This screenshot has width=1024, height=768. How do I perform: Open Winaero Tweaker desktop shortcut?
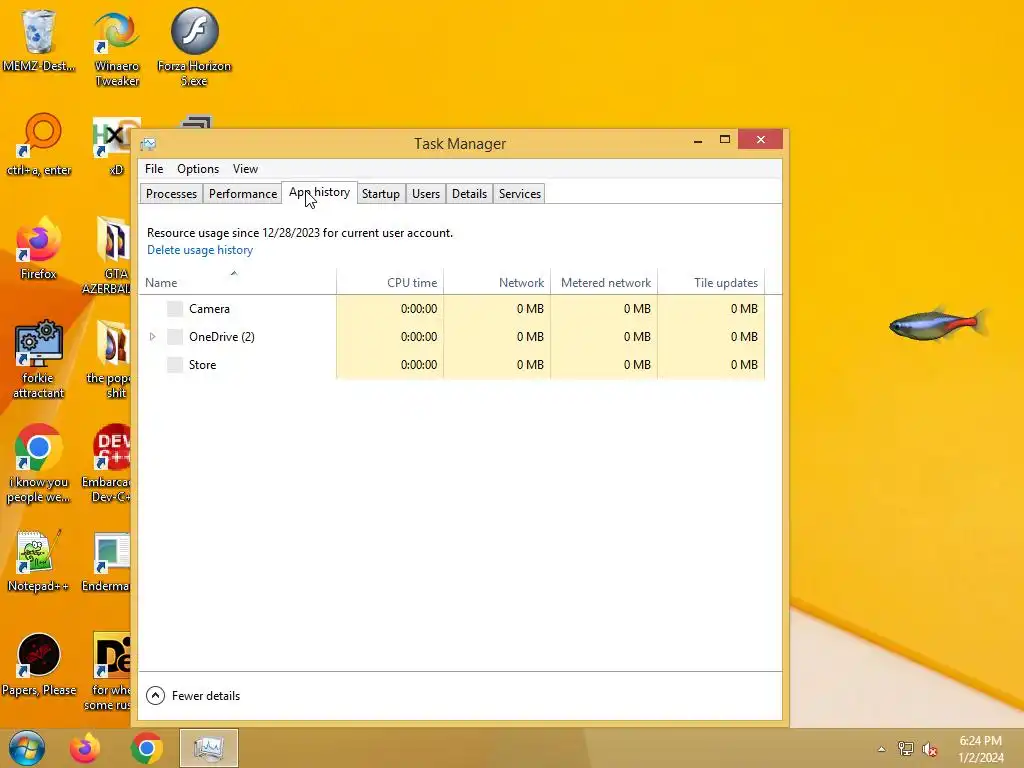point(116,48)
